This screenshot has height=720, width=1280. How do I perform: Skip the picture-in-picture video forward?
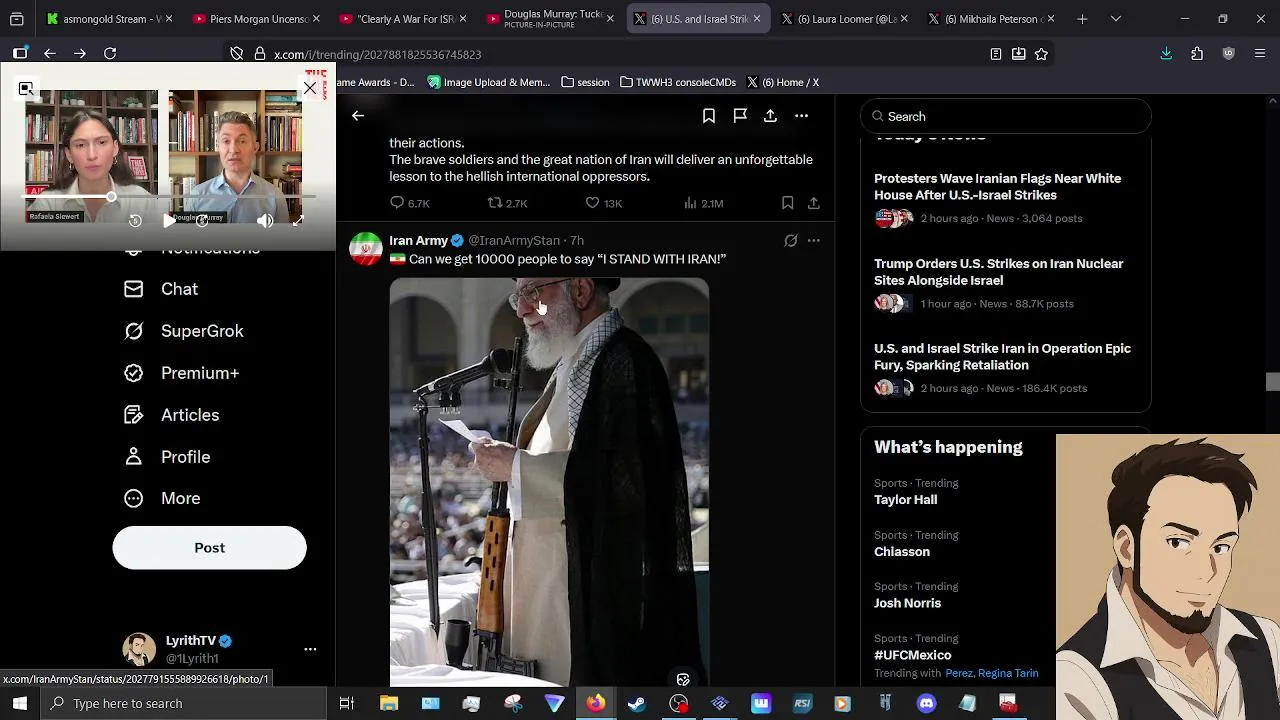pyautogui.click(x=202, y=221)
